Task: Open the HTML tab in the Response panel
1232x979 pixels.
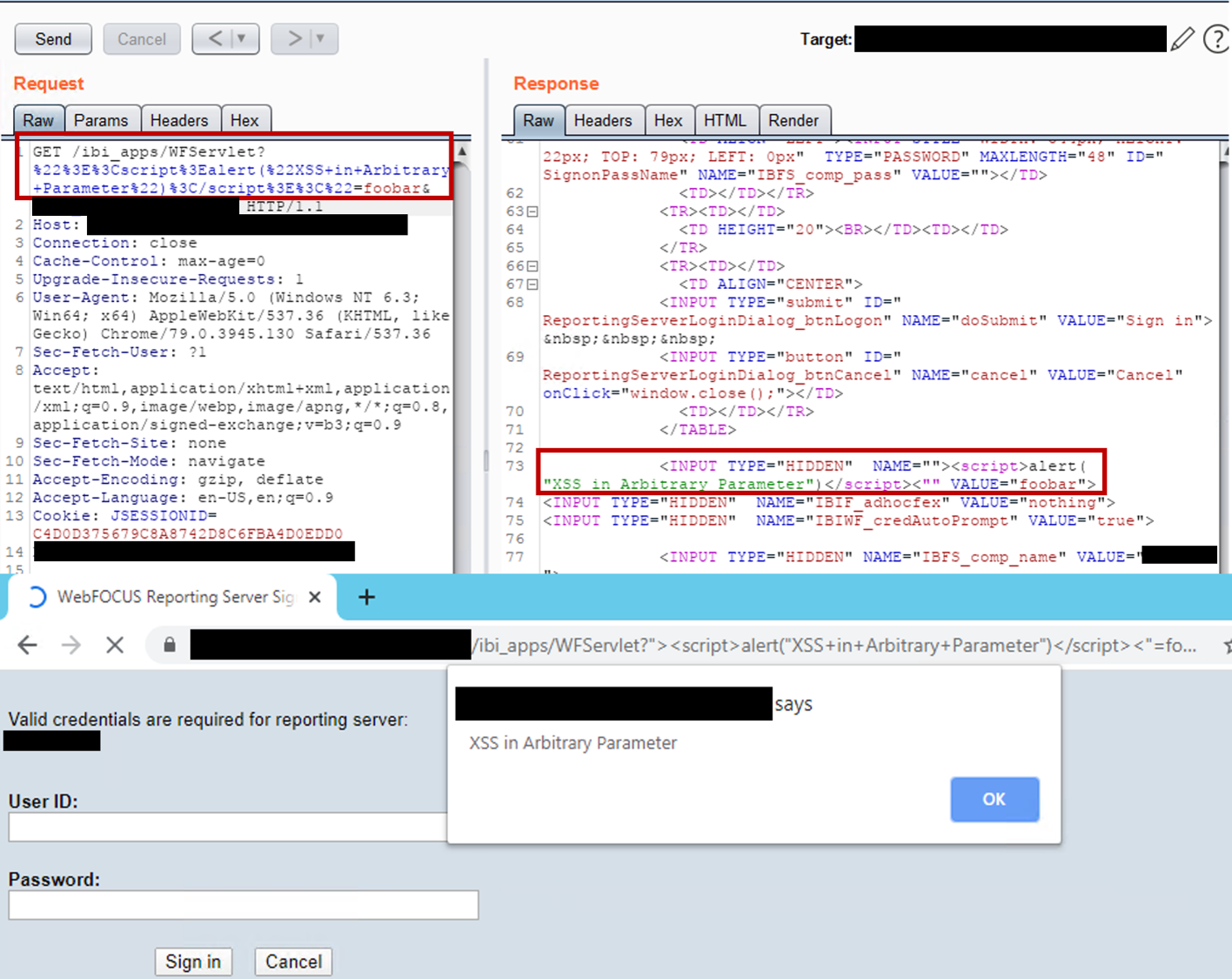Action: 725,120
